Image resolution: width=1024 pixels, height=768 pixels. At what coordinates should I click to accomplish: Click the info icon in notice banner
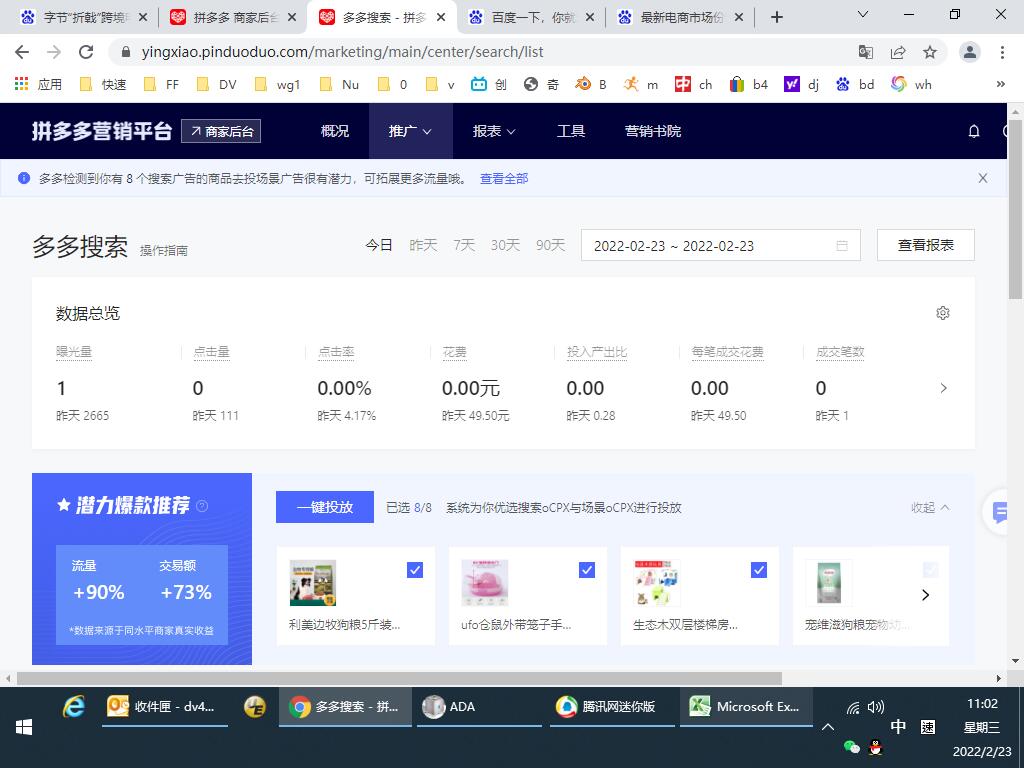pyautogui.click(x=24, y=178)
